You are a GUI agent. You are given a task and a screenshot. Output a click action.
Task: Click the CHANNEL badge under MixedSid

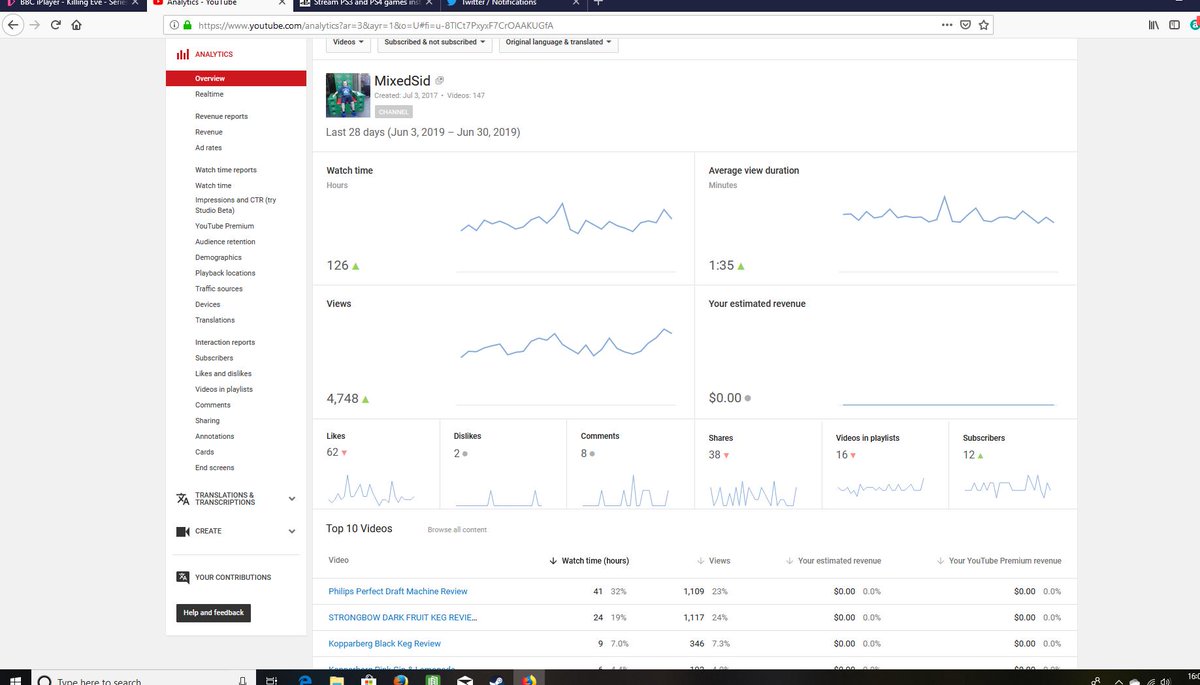point(393,112)
